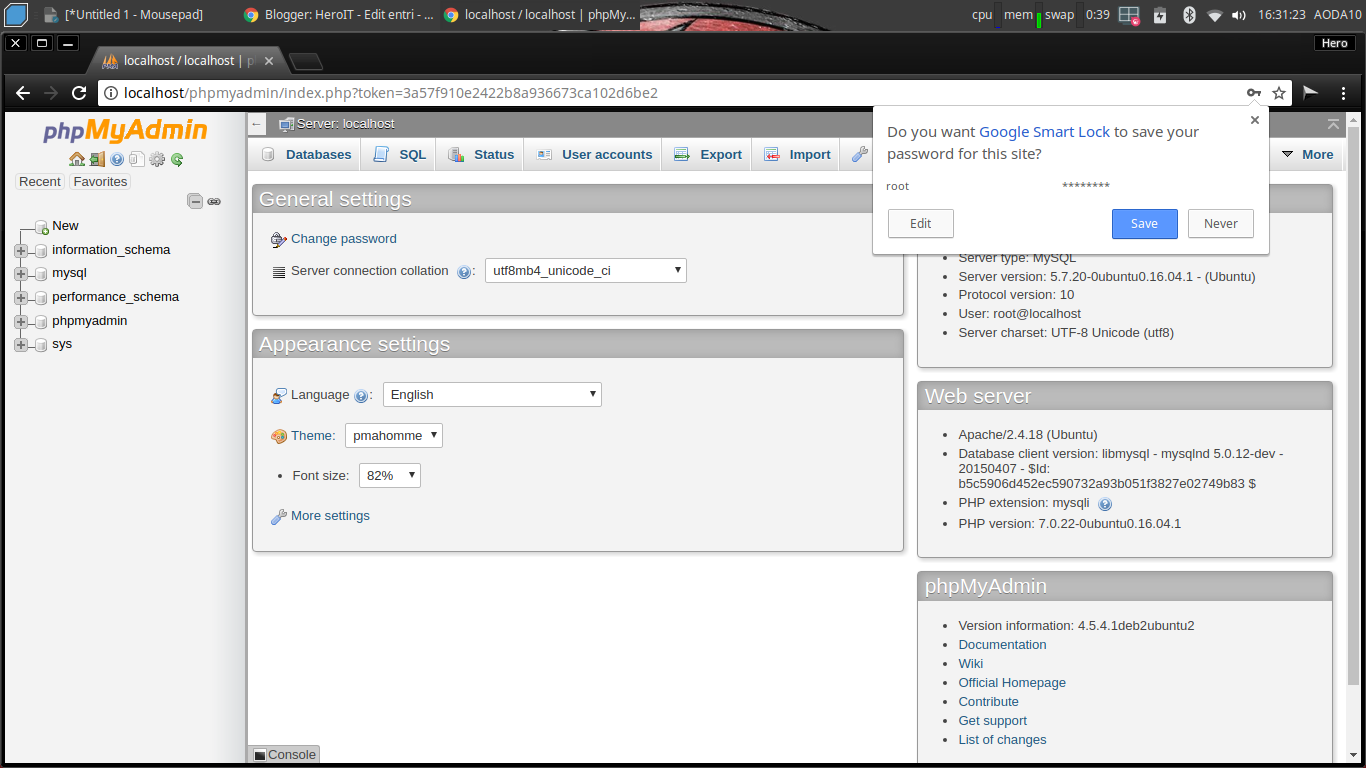Click the key icon in the address bar
This screenshot has height=768, width=1366.
tap(1253, 93)
